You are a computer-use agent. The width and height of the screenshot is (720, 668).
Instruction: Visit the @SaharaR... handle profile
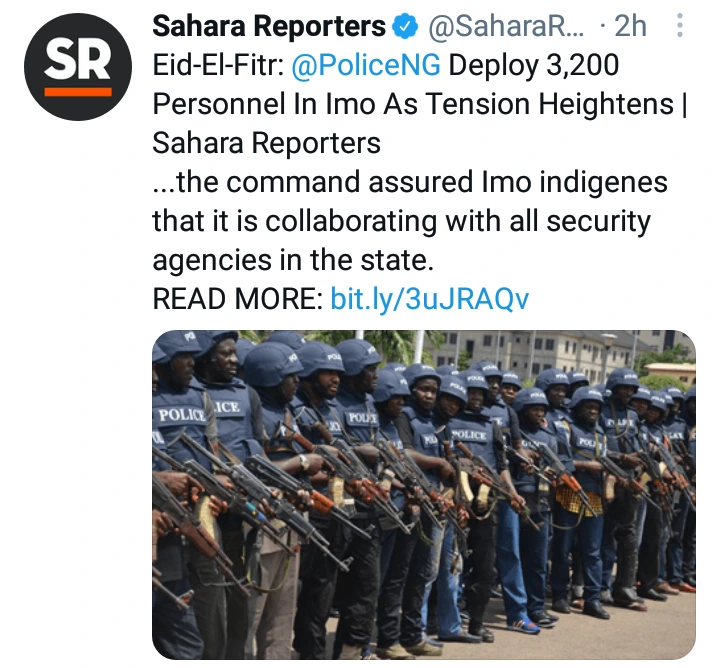click(x=506, y=26)
